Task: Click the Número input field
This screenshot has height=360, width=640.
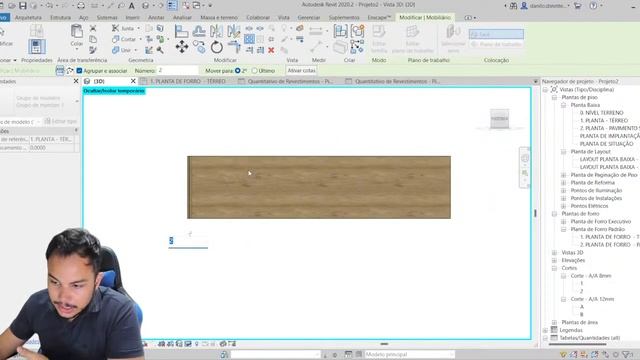Action: pos(177,71)
